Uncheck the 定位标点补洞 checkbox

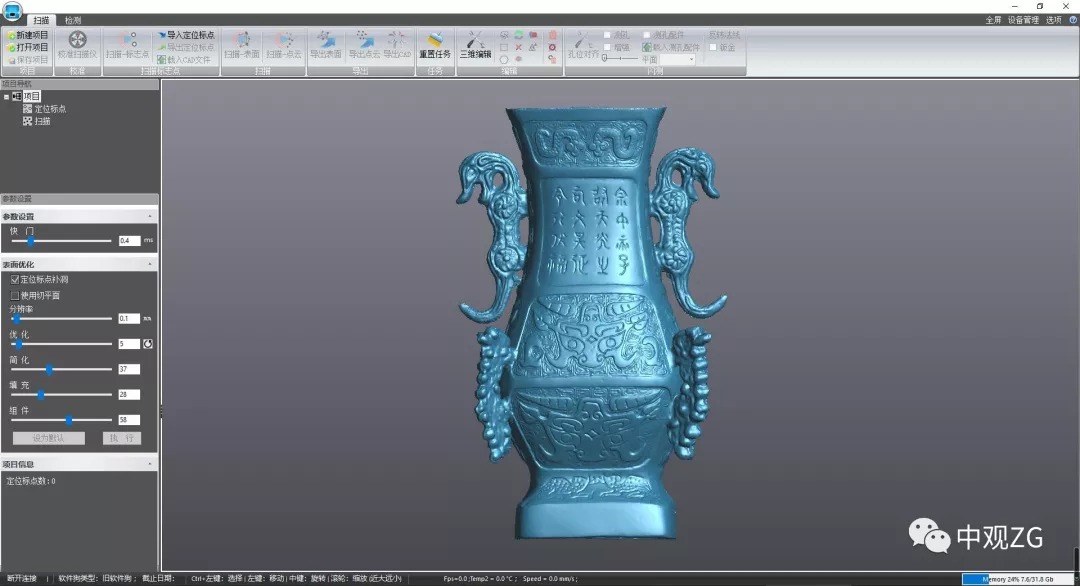[15, 280]
